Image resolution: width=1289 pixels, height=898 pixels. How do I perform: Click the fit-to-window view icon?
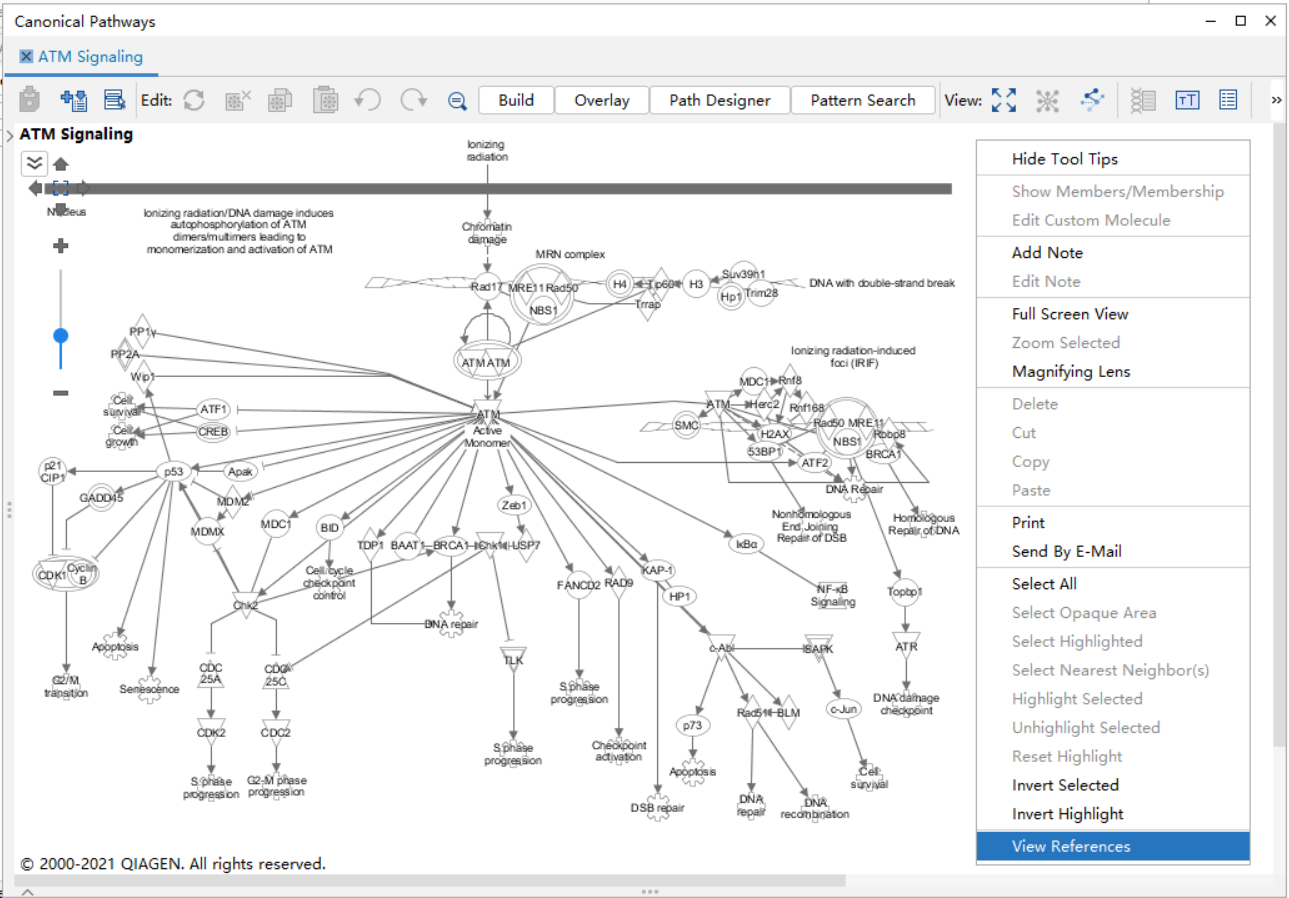[1003, 100]
